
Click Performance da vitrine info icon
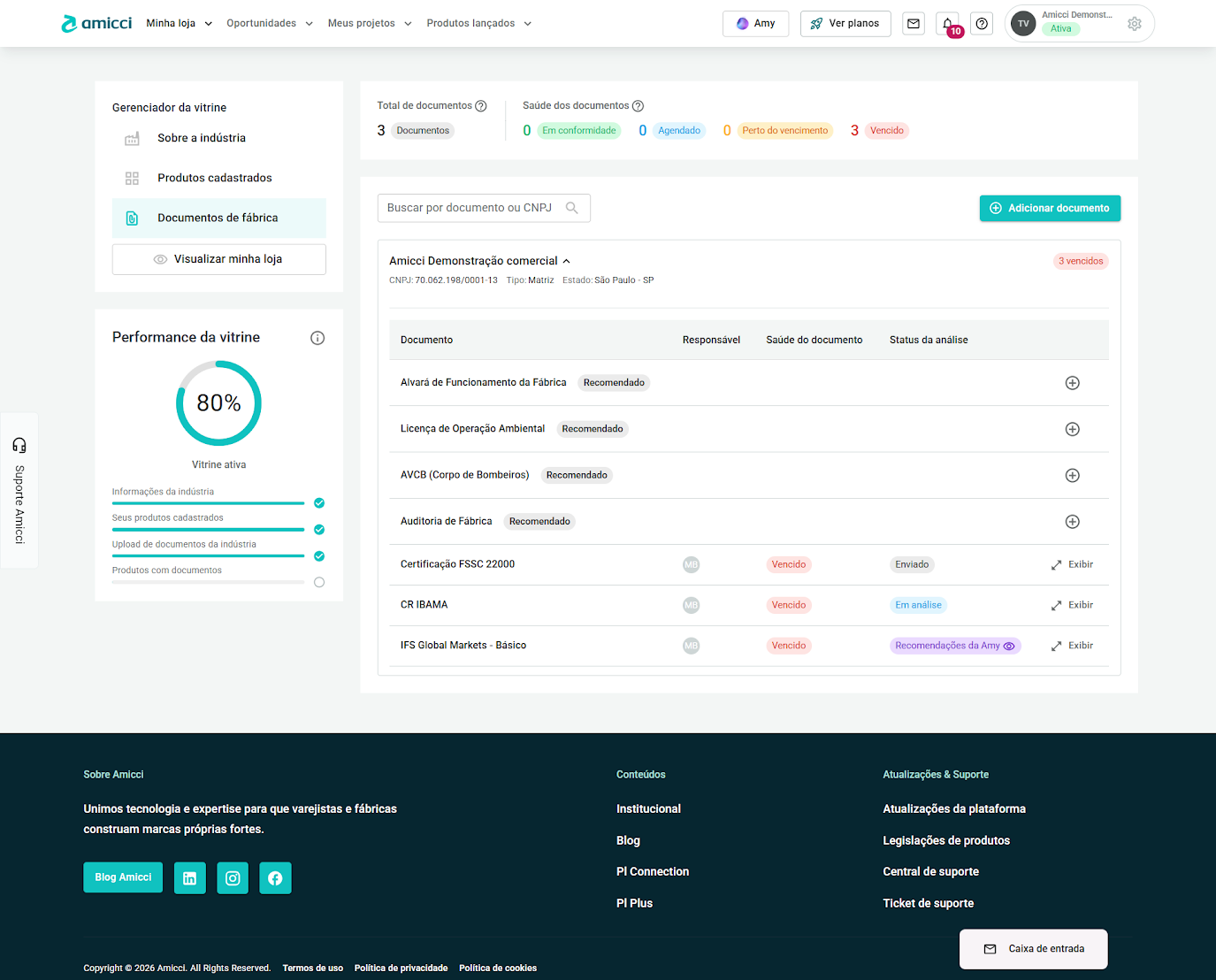click(x=317, y=338)
